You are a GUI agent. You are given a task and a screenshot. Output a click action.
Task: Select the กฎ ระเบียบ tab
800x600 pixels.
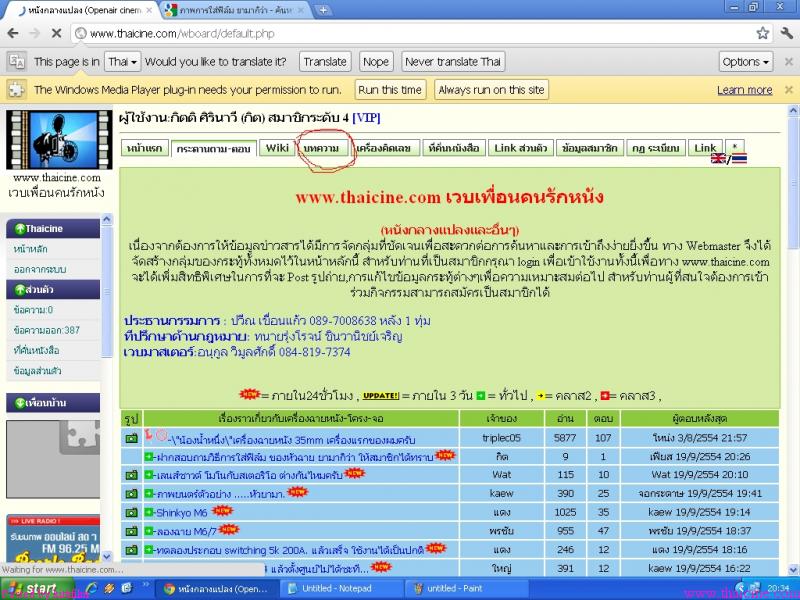pos(656,148)
